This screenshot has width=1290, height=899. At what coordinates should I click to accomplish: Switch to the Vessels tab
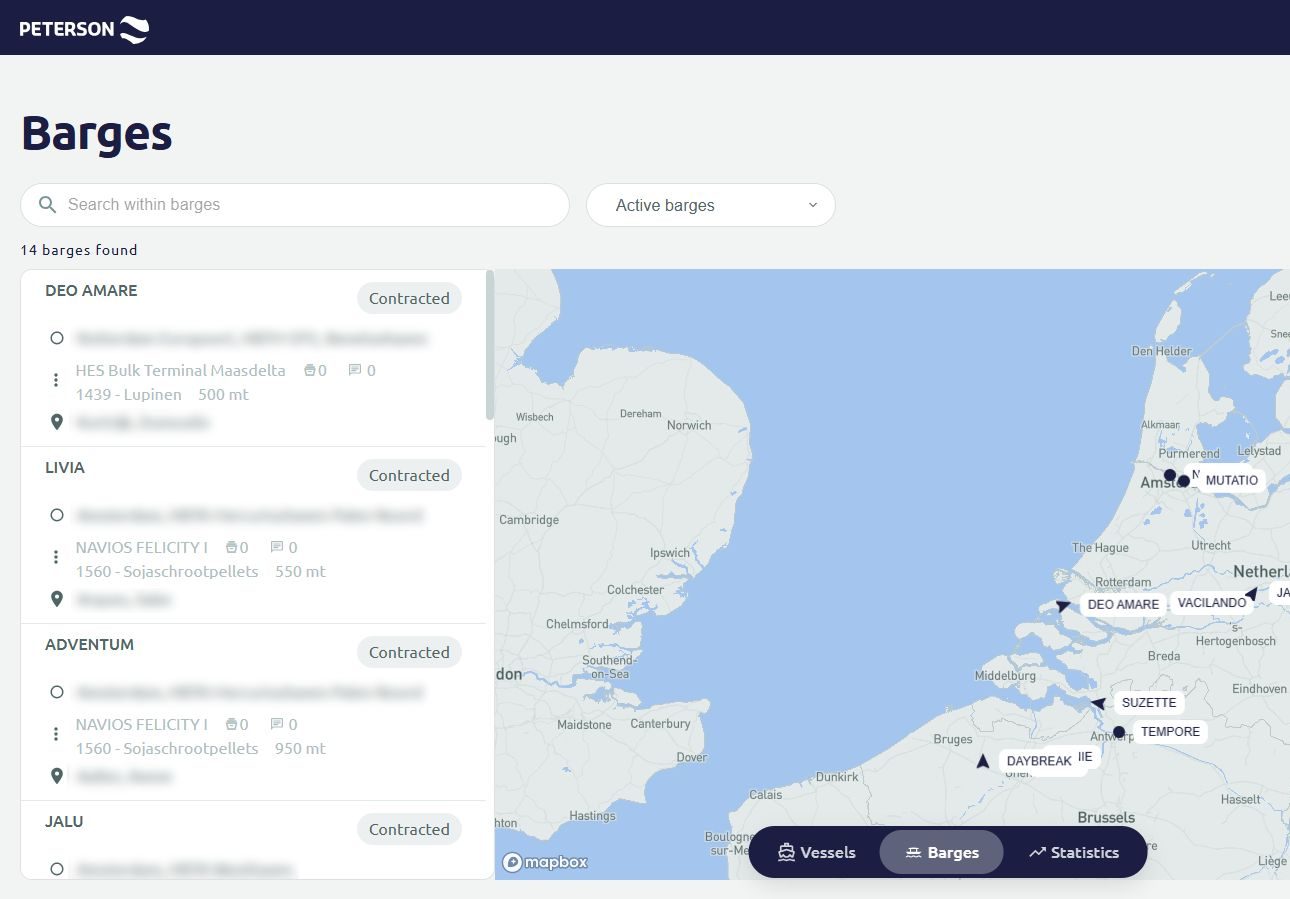[816, 853]
